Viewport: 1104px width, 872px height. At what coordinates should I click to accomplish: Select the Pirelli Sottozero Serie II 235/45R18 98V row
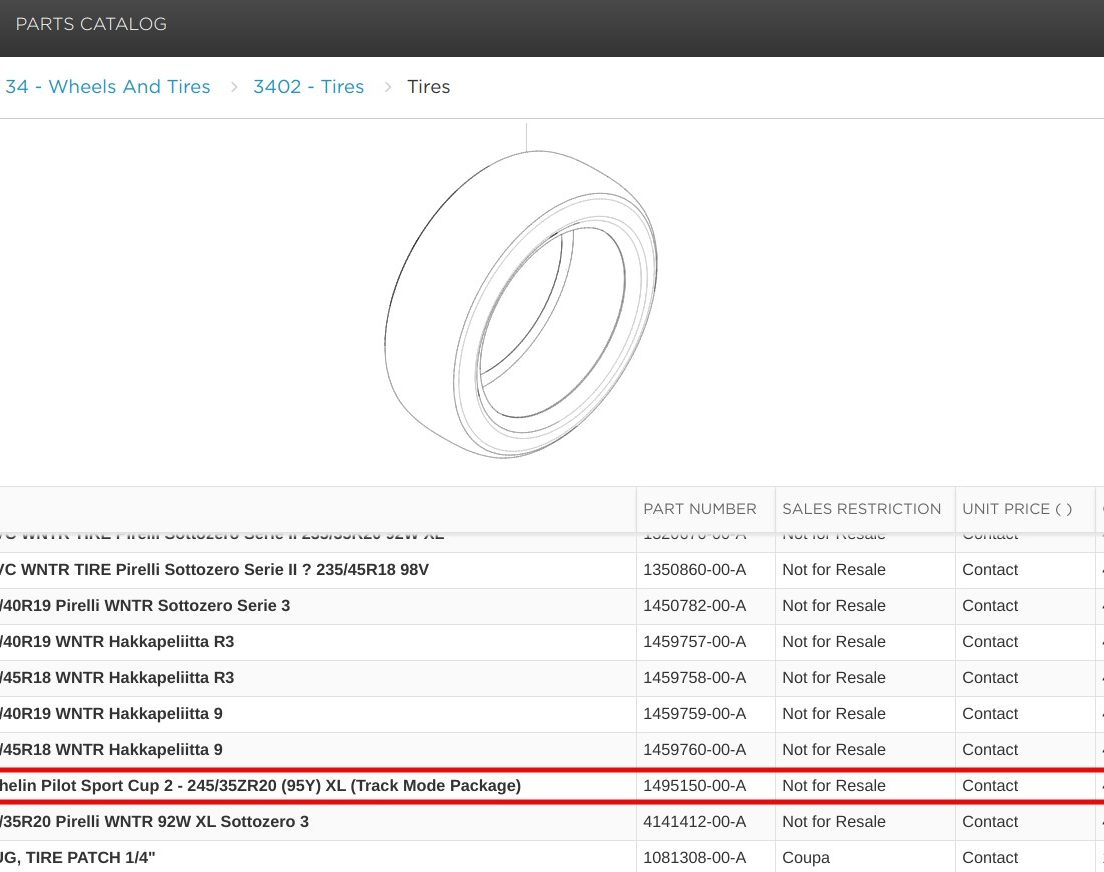click(552, 570)
